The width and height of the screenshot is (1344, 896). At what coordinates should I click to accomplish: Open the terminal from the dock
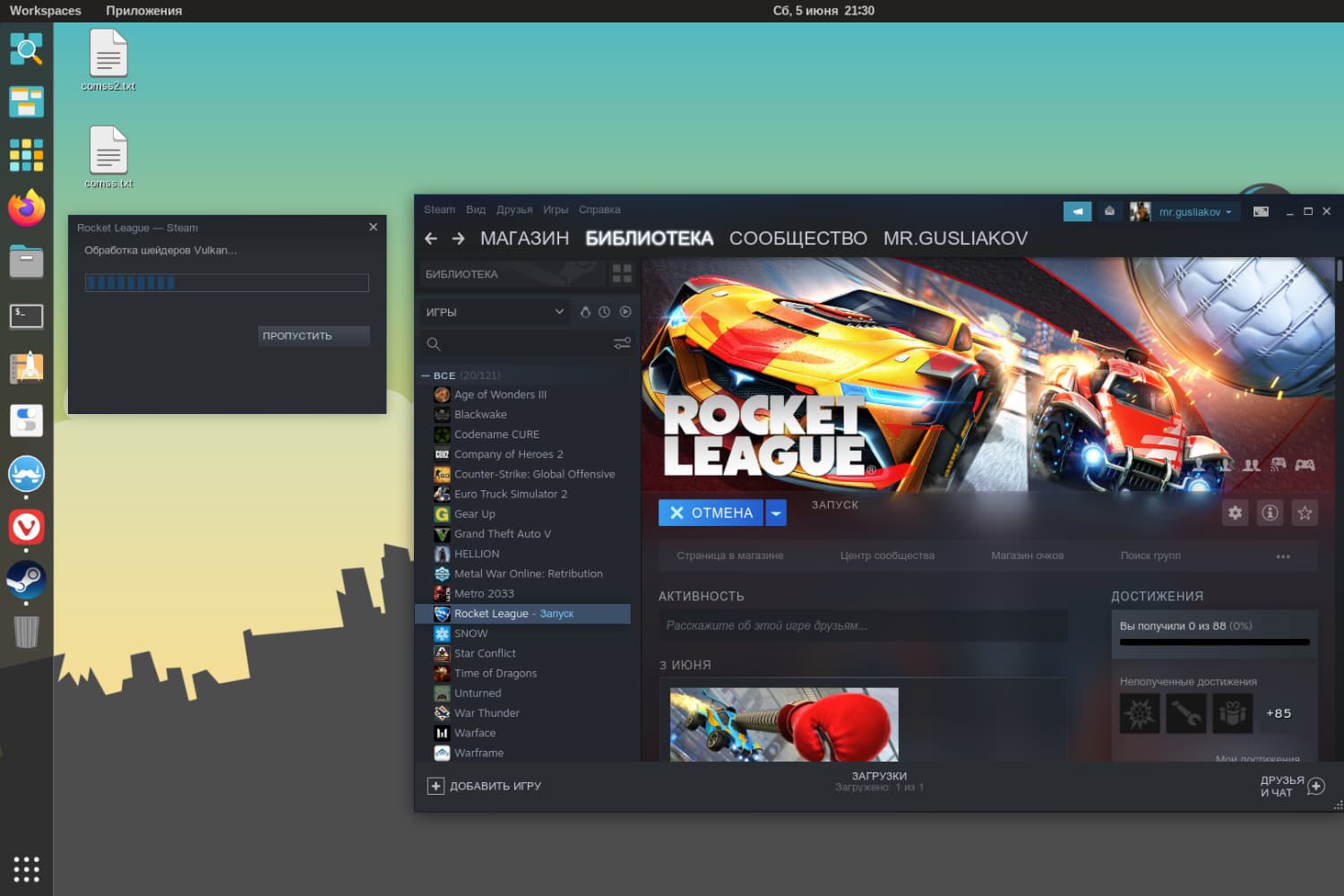pos(26,315)
